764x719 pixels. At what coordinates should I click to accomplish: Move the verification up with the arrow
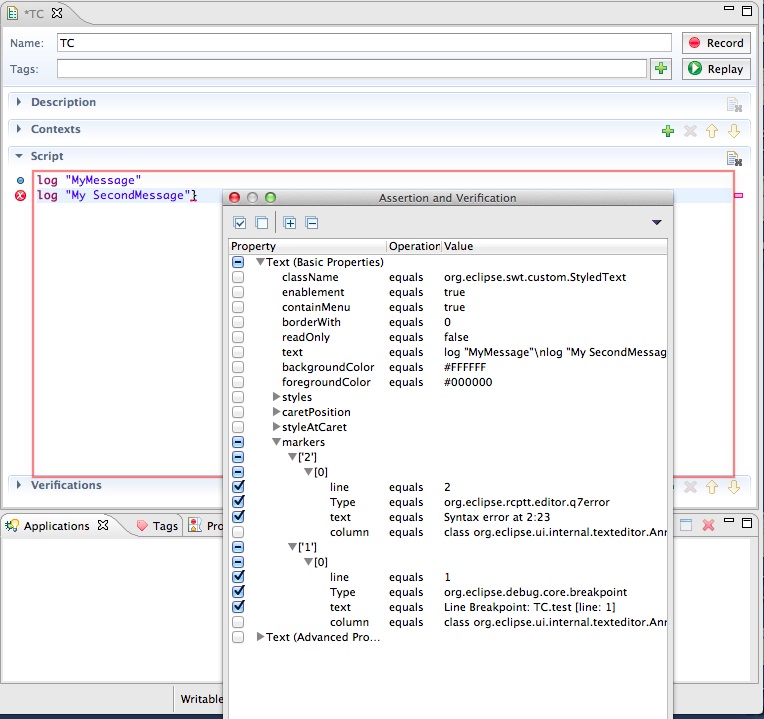pos(712,487)
